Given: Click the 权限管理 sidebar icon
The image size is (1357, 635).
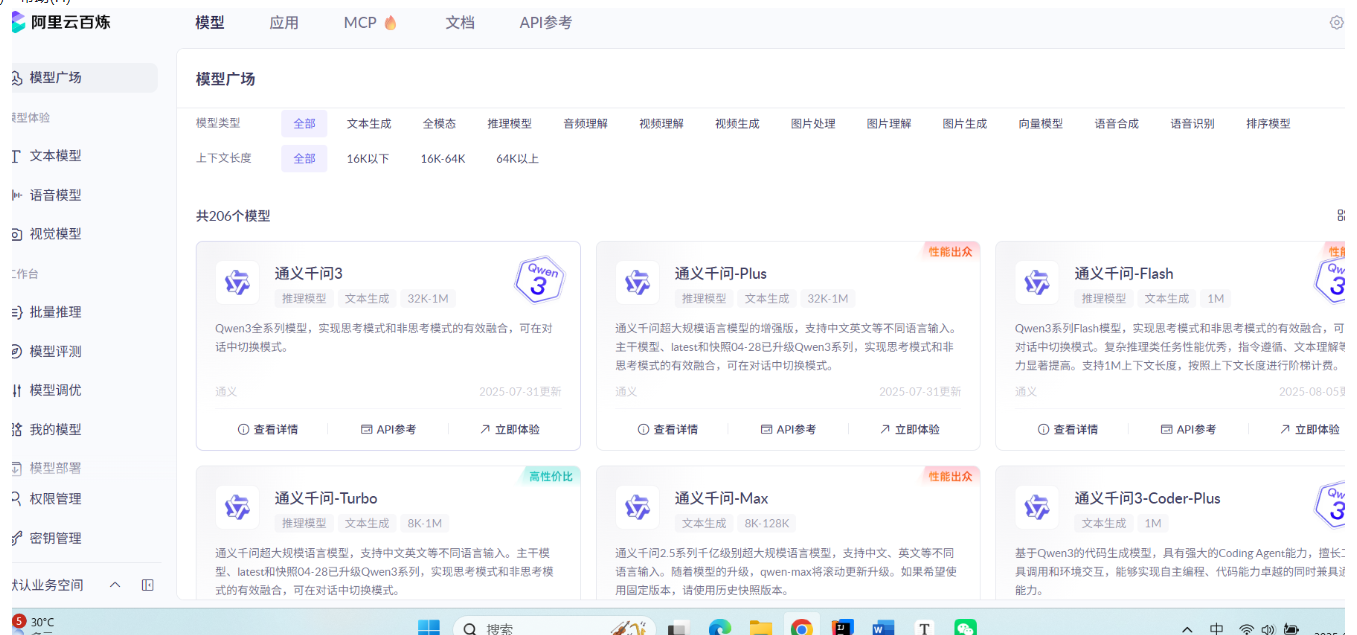Looking at the screenshot, I should coord(16,498).
